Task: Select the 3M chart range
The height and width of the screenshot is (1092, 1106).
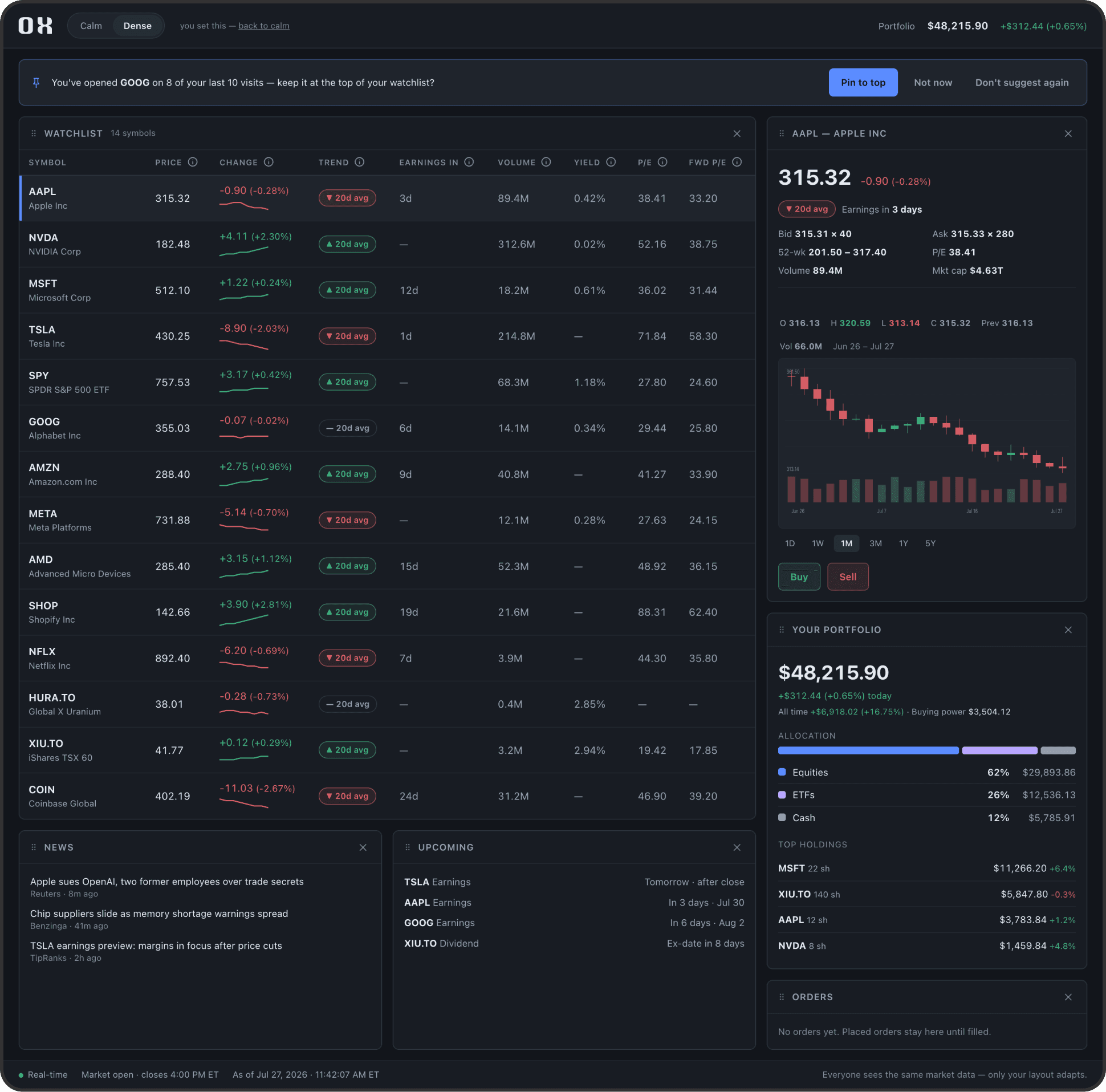Action: [x=875, y=543]
